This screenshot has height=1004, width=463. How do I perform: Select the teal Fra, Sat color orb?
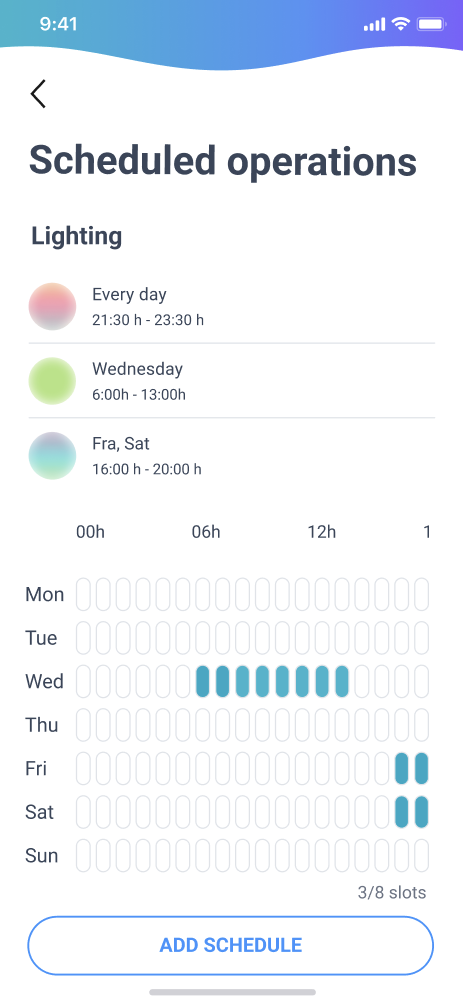53,455
